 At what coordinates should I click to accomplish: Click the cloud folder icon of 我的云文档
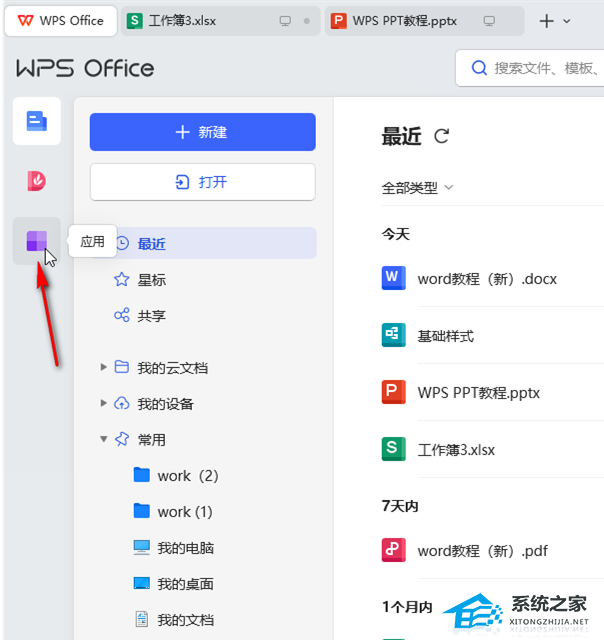[122, 367]
